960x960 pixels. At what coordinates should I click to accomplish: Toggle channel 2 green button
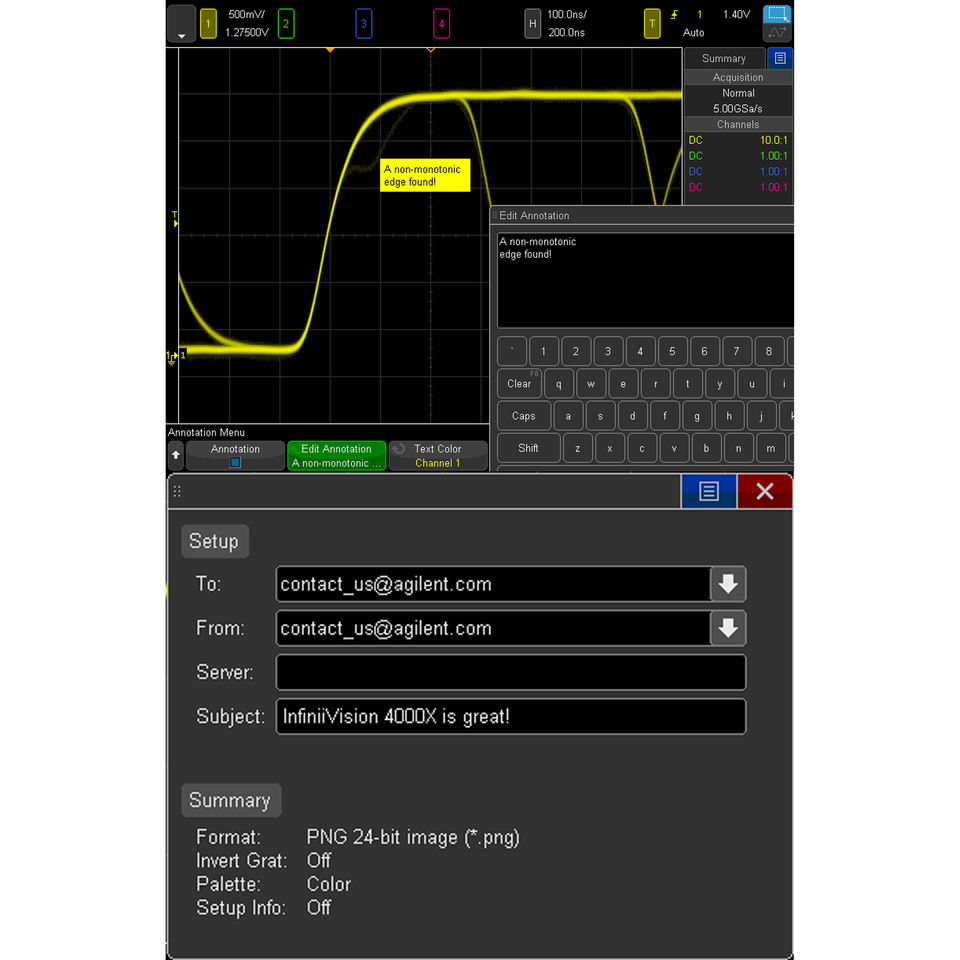(x=286, y=24)
